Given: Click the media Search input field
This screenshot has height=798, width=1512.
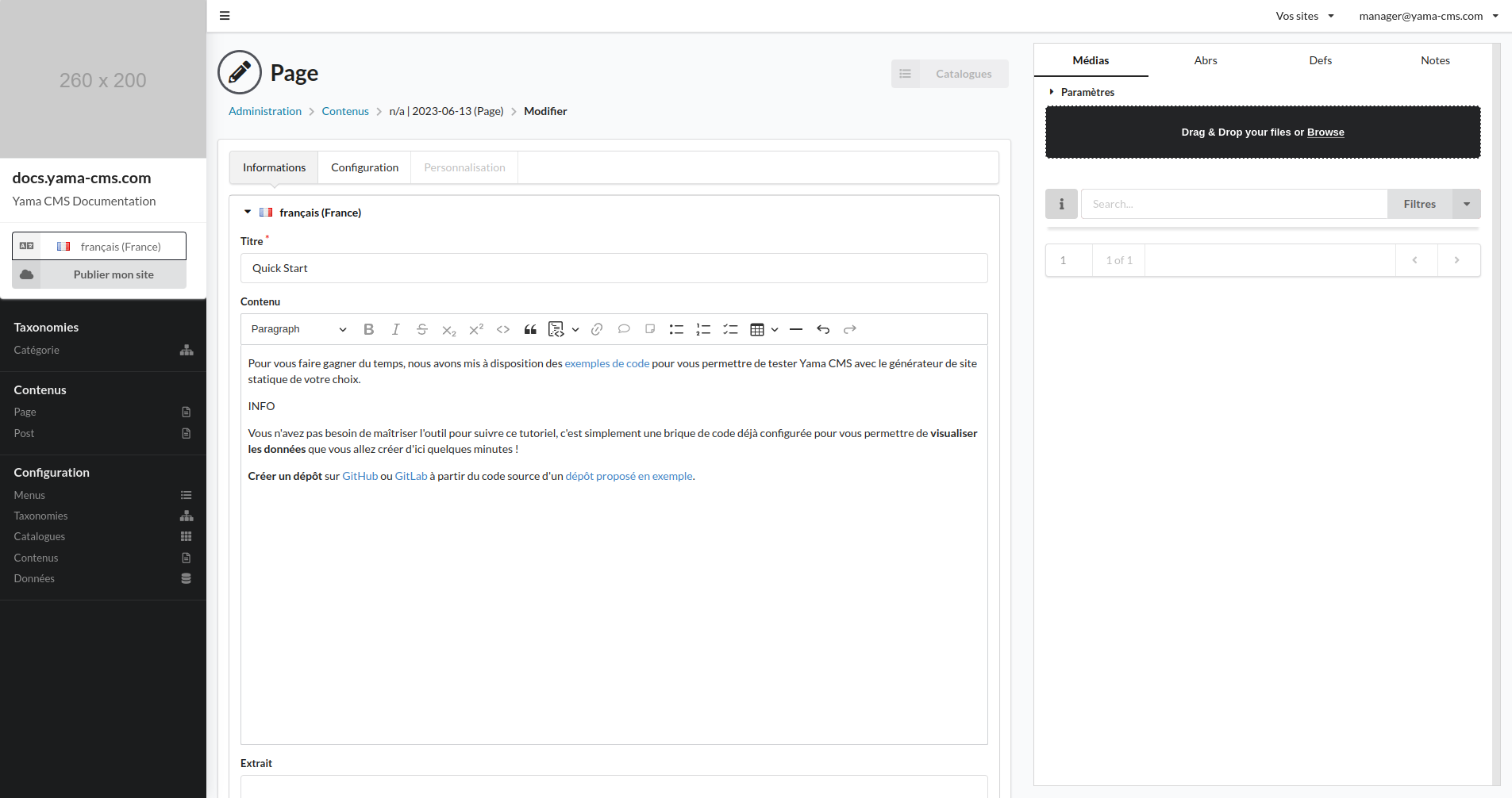Looking at the screenshot, I should (x=1233, y=204).
